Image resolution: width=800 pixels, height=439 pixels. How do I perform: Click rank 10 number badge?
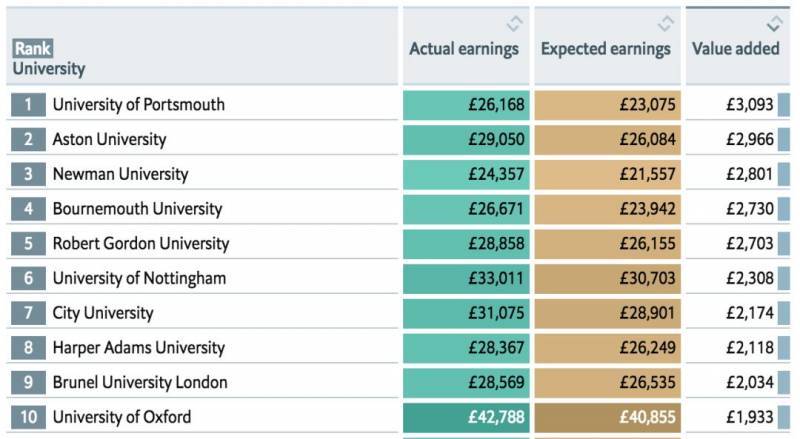pos(28,417)
